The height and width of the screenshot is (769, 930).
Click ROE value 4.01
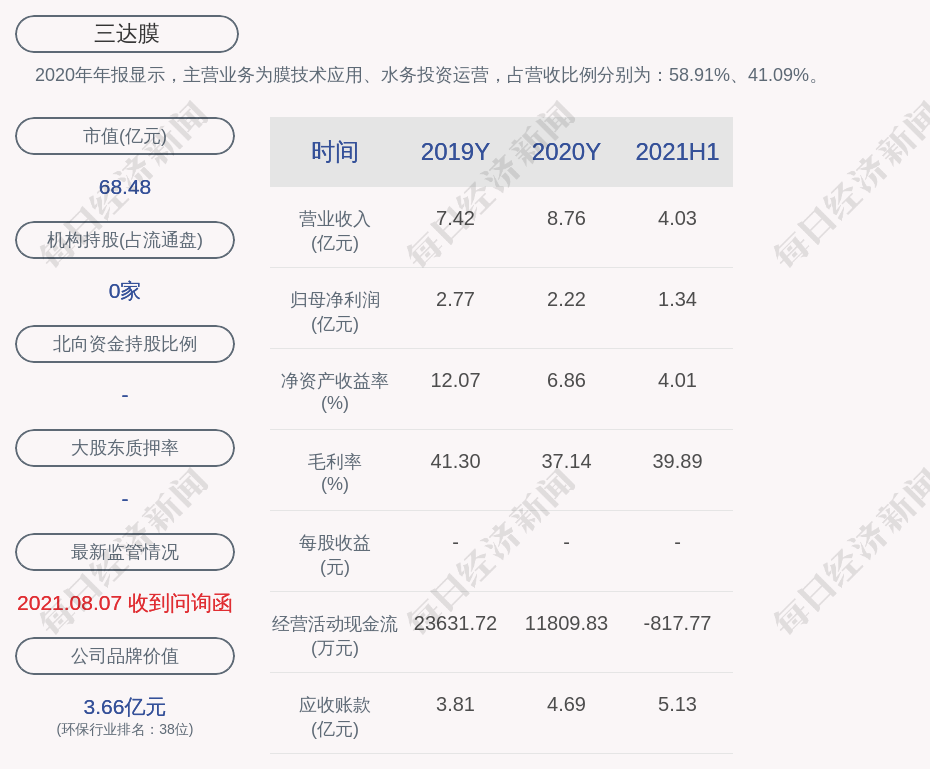click(x=677, y=380)
